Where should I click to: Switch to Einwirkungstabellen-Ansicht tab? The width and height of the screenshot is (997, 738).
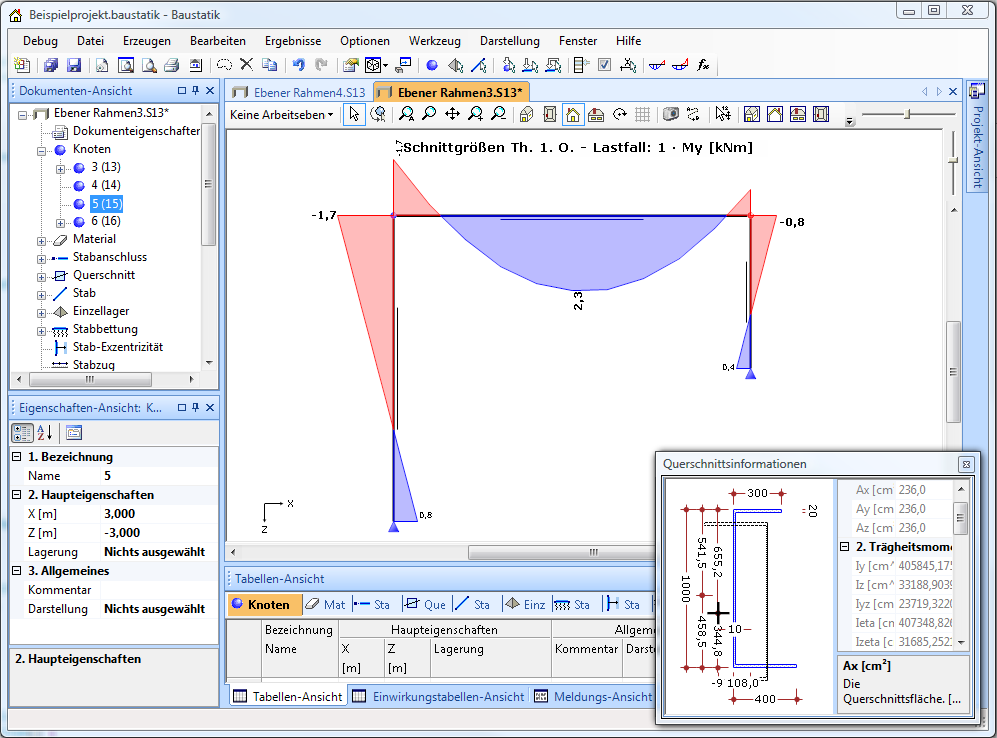pyautogui.click(x=440, y=697)
